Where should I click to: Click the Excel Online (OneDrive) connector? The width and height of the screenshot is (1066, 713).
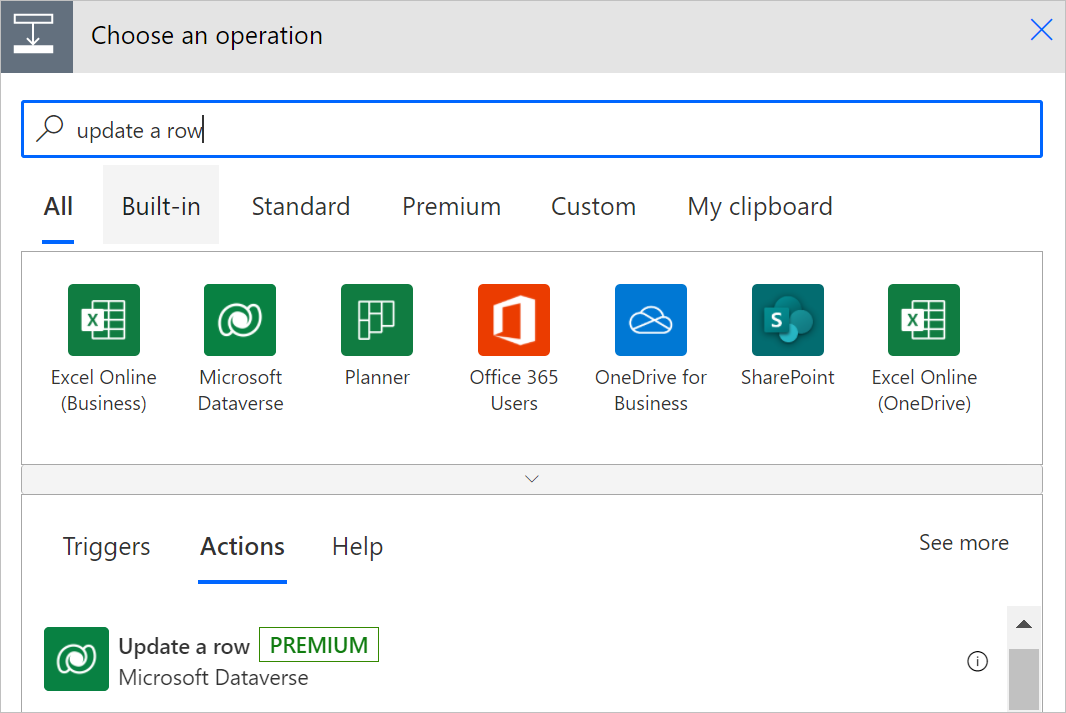[x=923, y=320]
